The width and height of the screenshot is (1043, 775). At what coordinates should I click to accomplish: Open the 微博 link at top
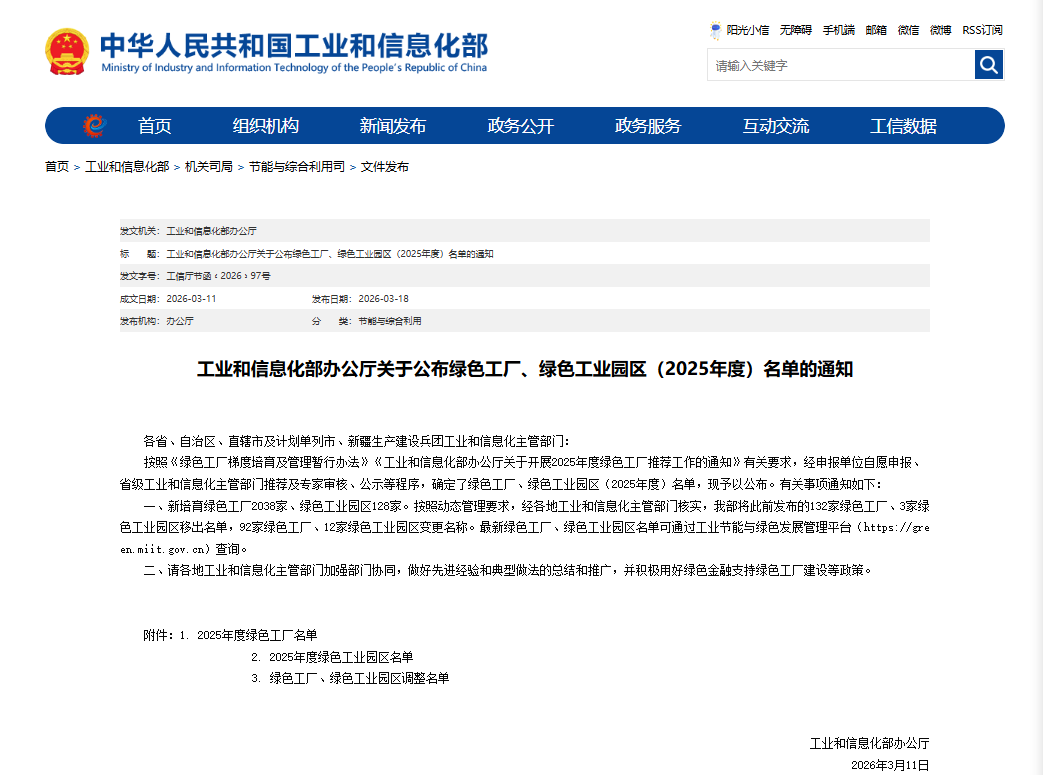point(940,30)
